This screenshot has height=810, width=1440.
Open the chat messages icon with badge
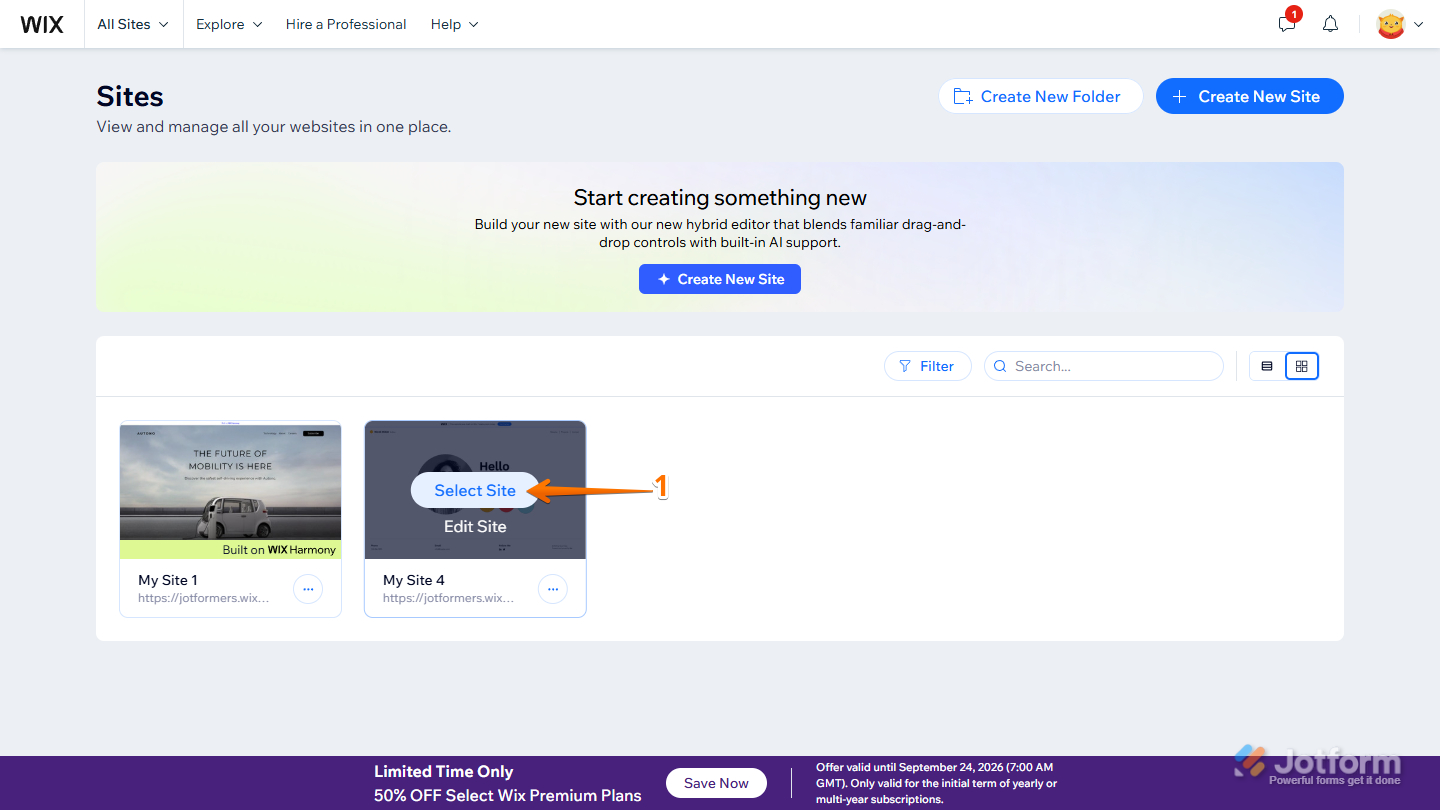1288,23
